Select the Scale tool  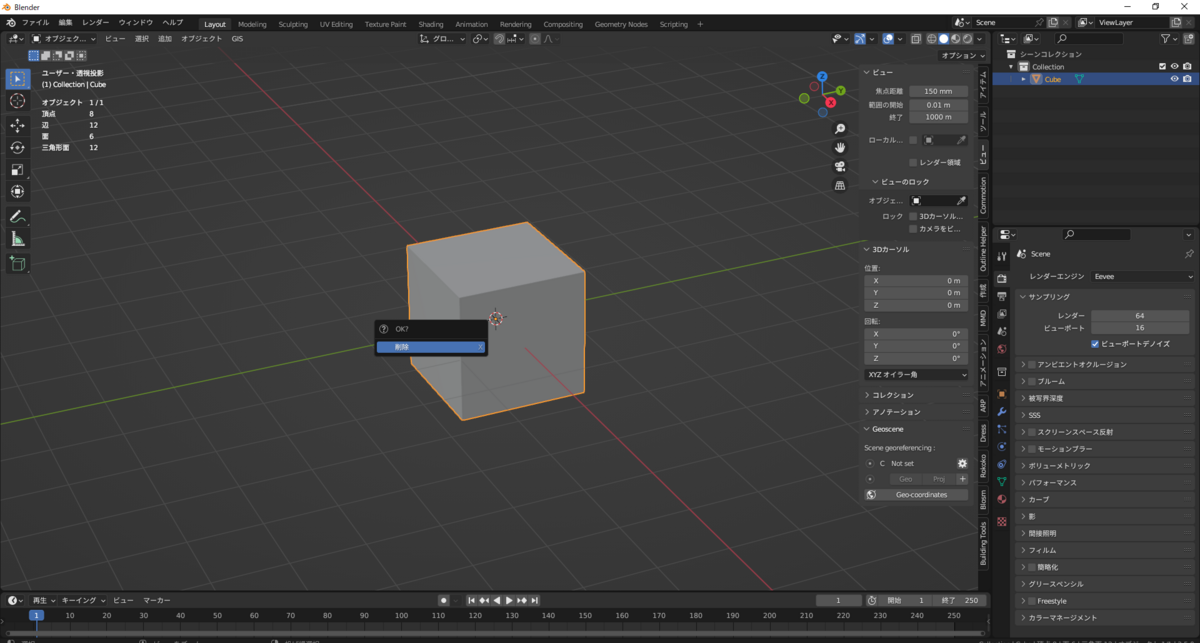click(x=17, y=170)
